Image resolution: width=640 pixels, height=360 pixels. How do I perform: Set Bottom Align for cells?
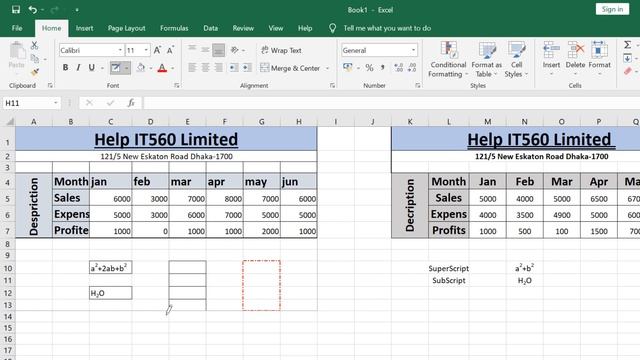(x=219, y=50)
